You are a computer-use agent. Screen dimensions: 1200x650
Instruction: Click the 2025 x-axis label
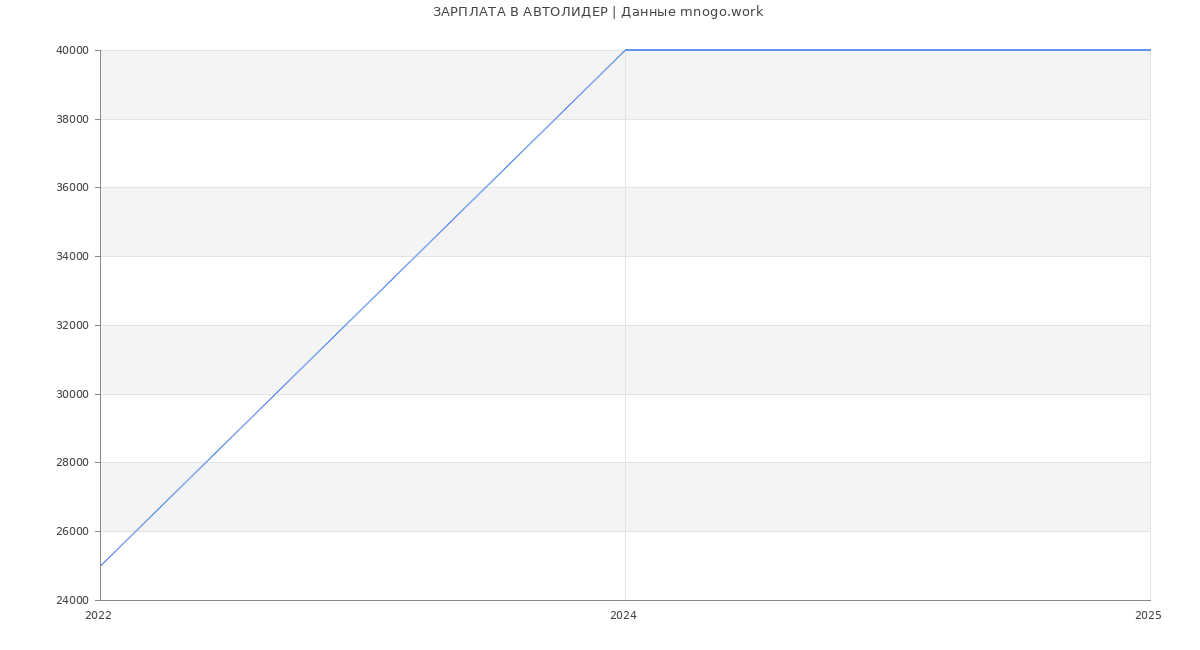click(x=1147, y=615)
